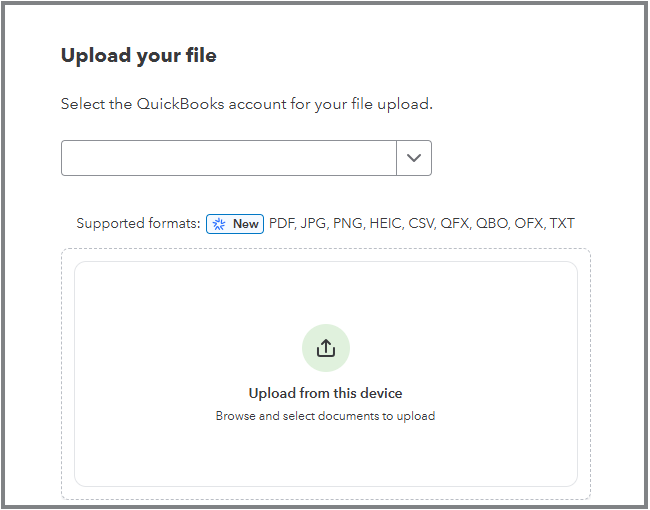Click "Browse and select documents to upload" text

pyautogui.click(x=325, y=415)
